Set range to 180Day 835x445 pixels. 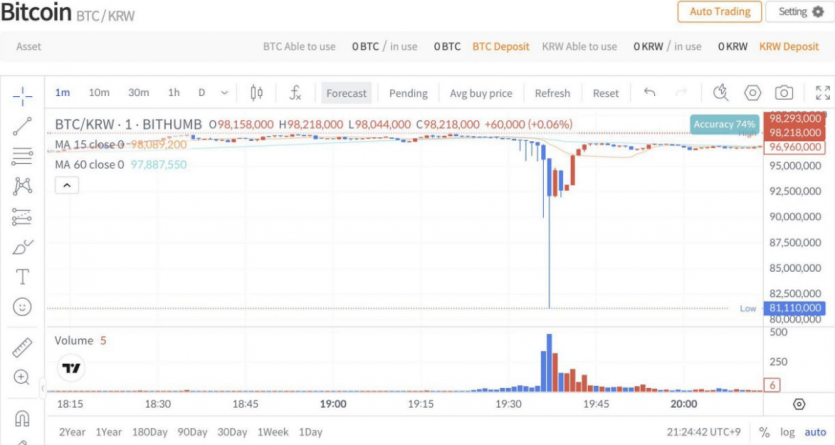point(150,432)
